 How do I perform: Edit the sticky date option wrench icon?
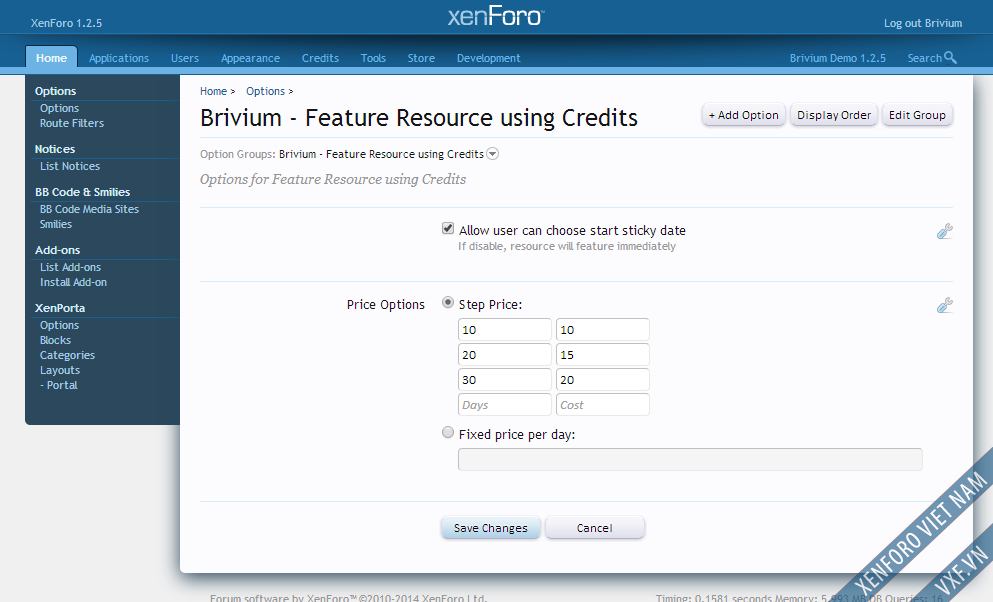944,231
